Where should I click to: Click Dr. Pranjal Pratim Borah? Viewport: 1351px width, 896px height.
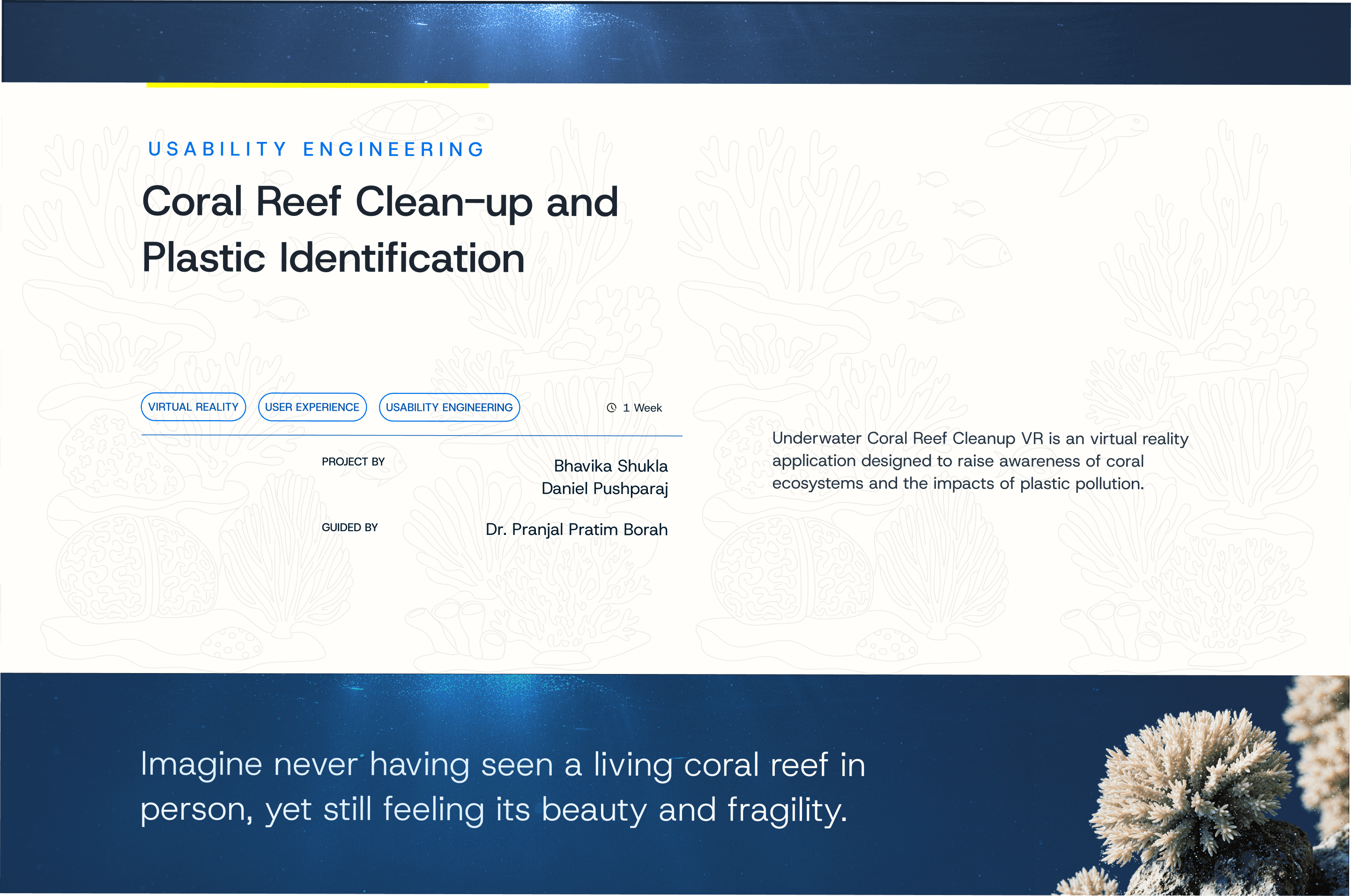(x=576, y=529)
